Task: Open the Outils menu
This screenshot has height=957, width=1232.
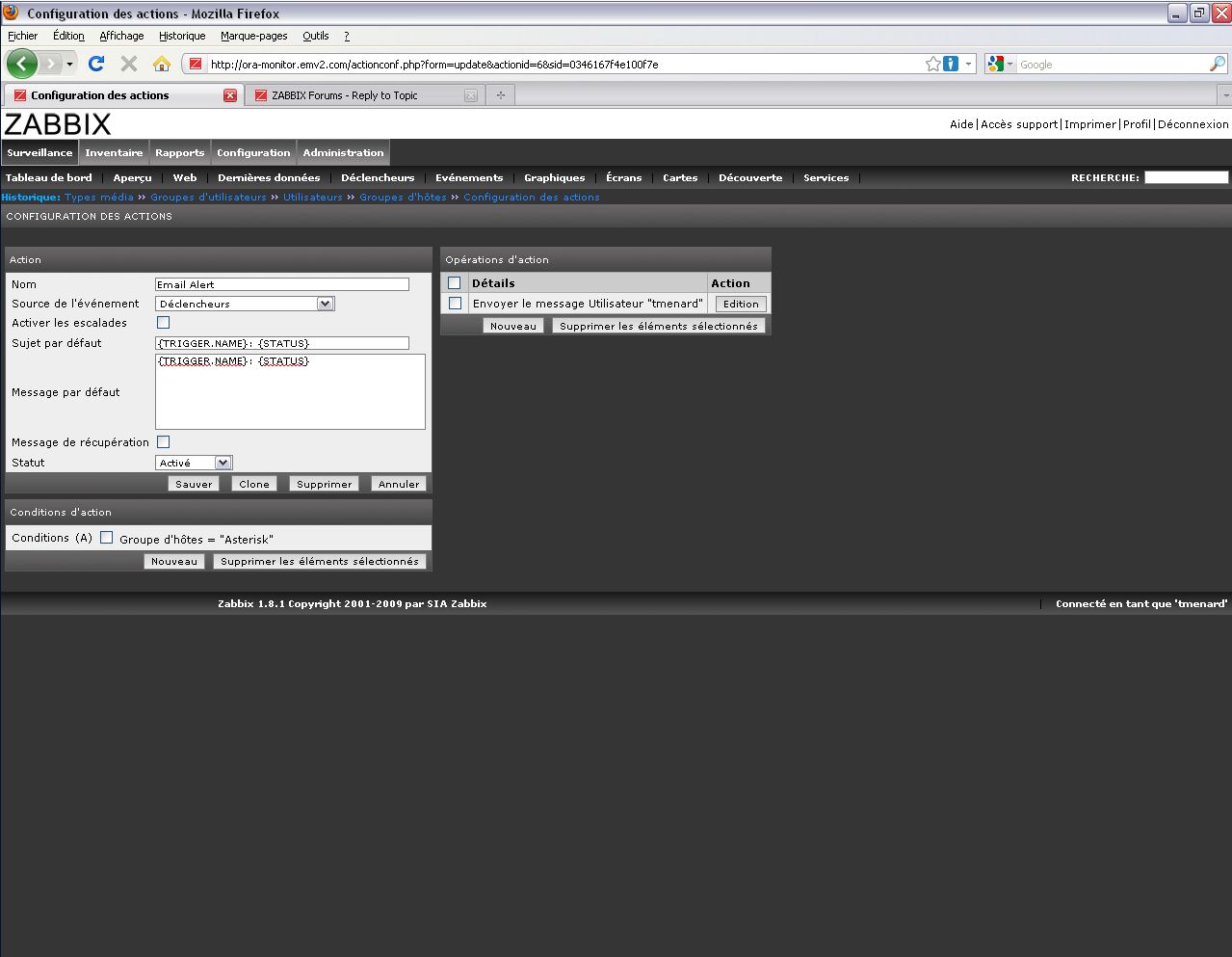Action: click(x=316, y=36)
